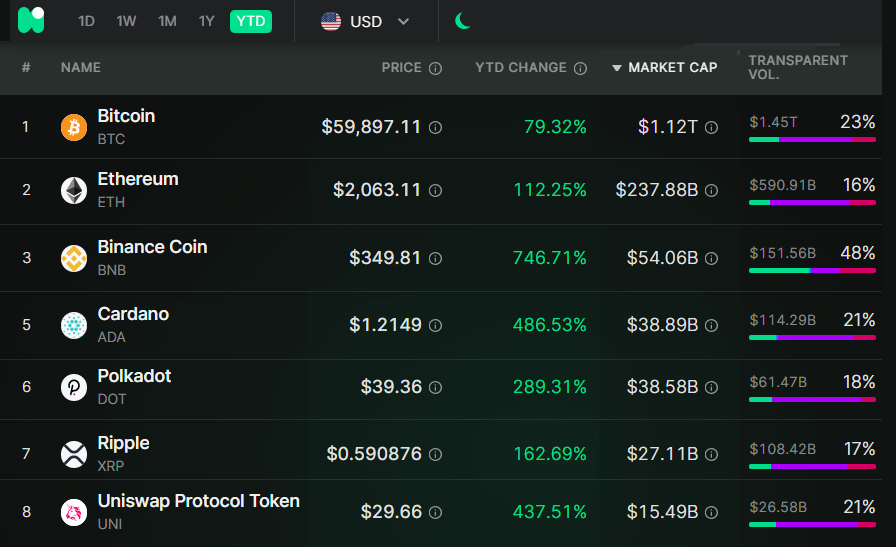Open the USD currency dropdown
Image resolution: width=896 pixels, height=547 pixels.
click(x=365, y=22)
